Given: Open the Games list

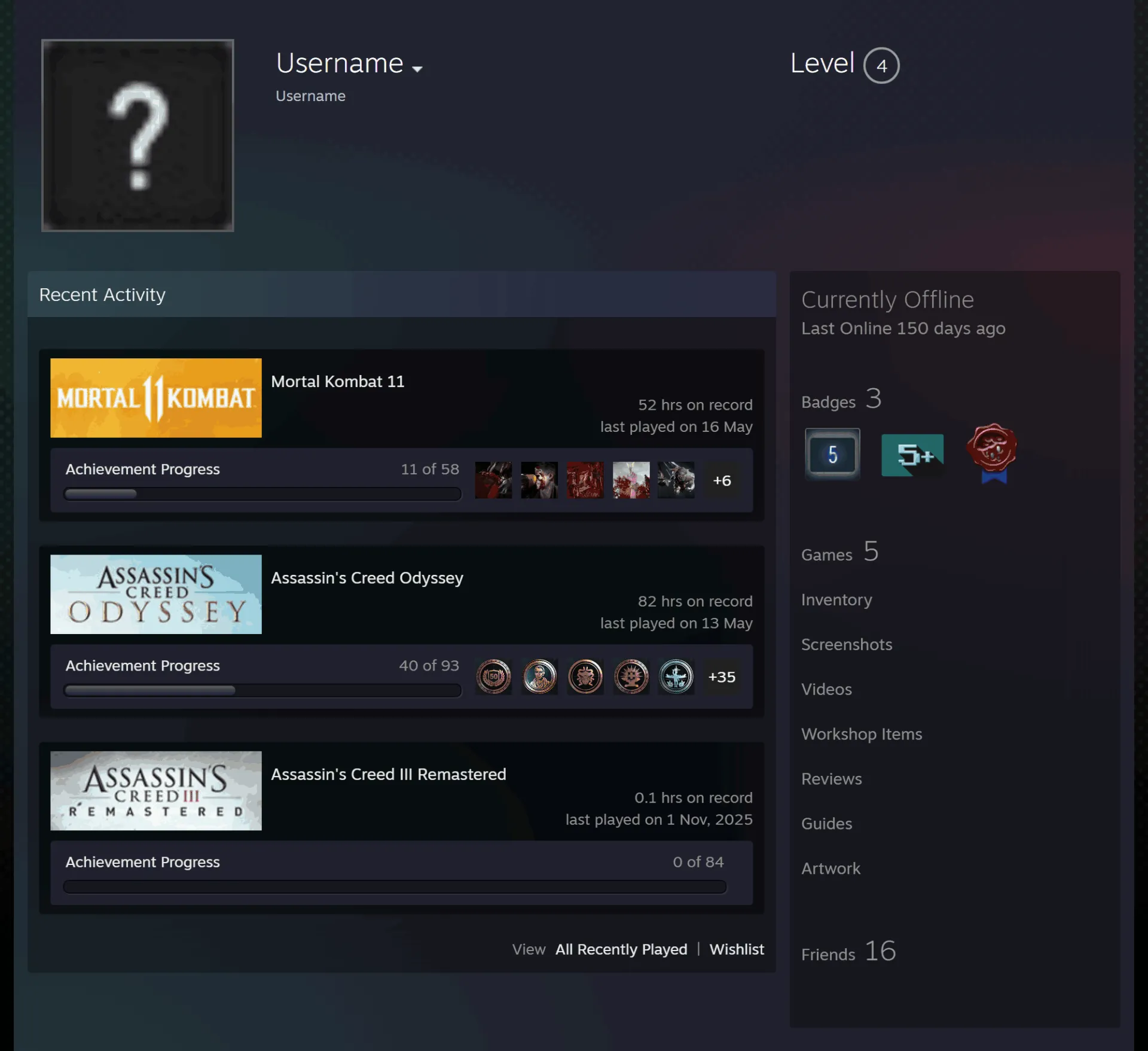Looking at the screenshot, I should 840,552.
